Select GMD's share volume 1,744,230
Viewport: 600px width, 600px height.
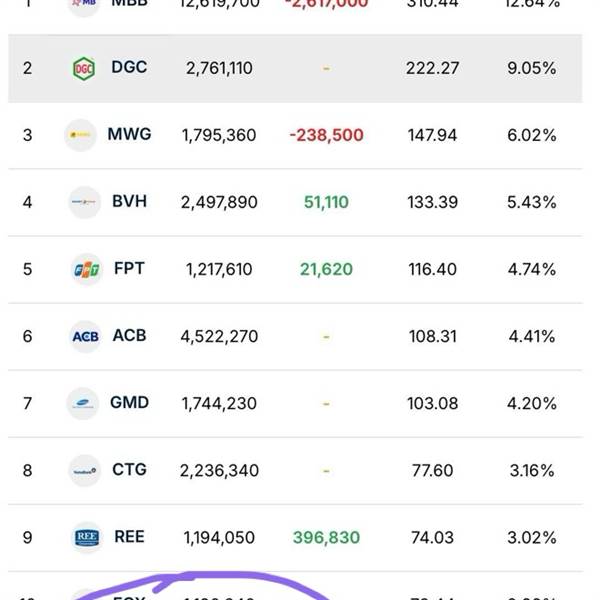219,404
